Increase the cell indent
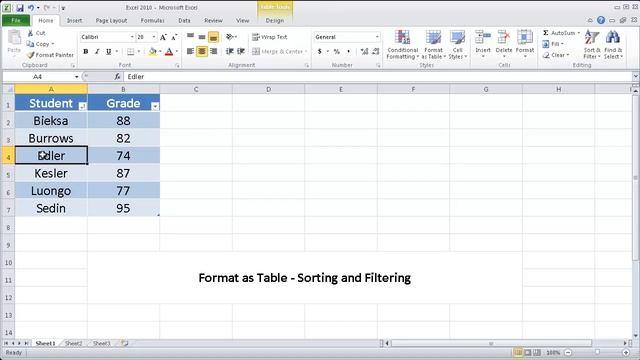The image size is (640, 360). (241, 51)
